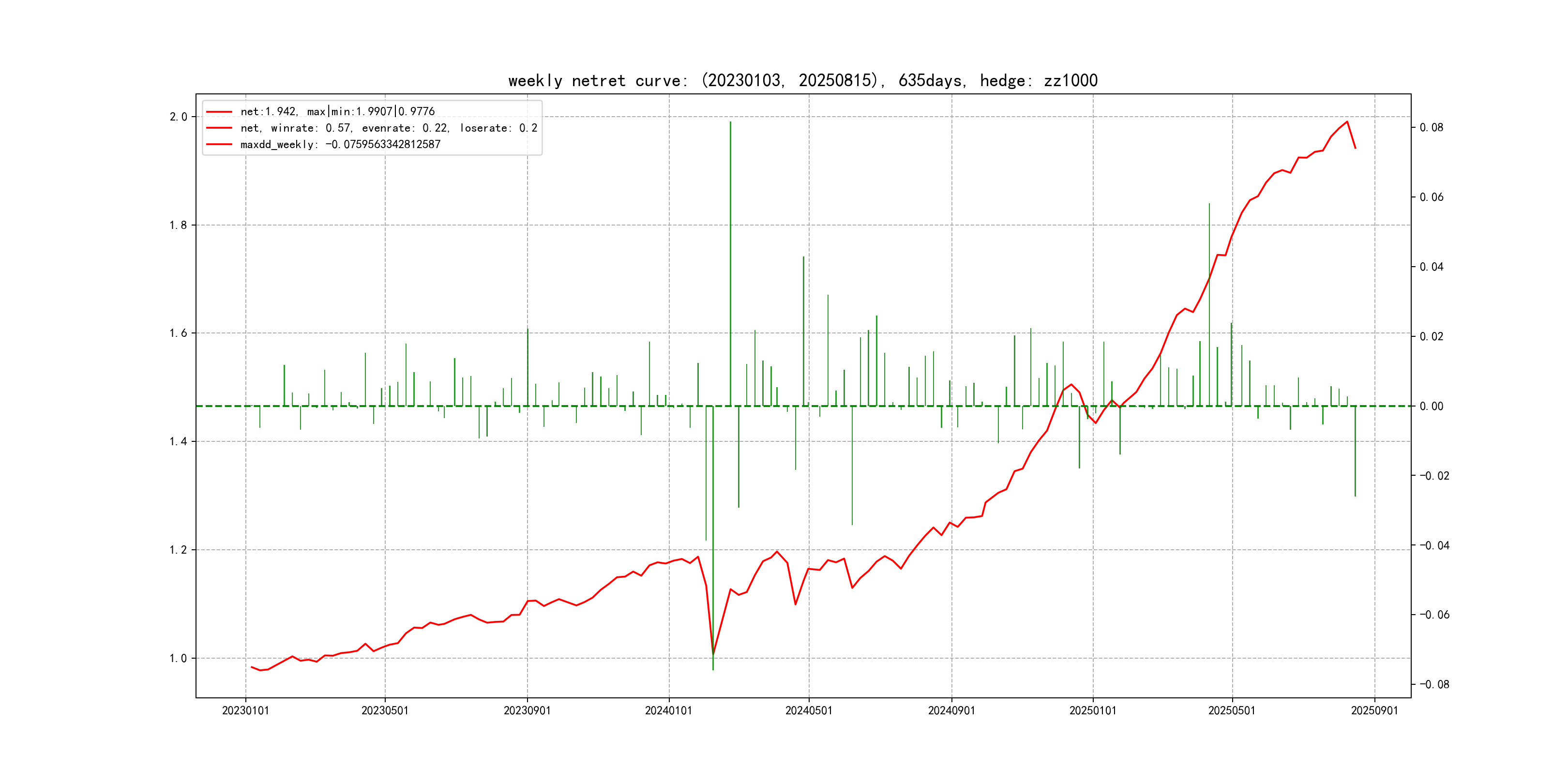Image resolution: width=1568 pixels, height=784 pixels.
Task: Click the legend entry showing net:1.942
Action: tap(337, 111)
